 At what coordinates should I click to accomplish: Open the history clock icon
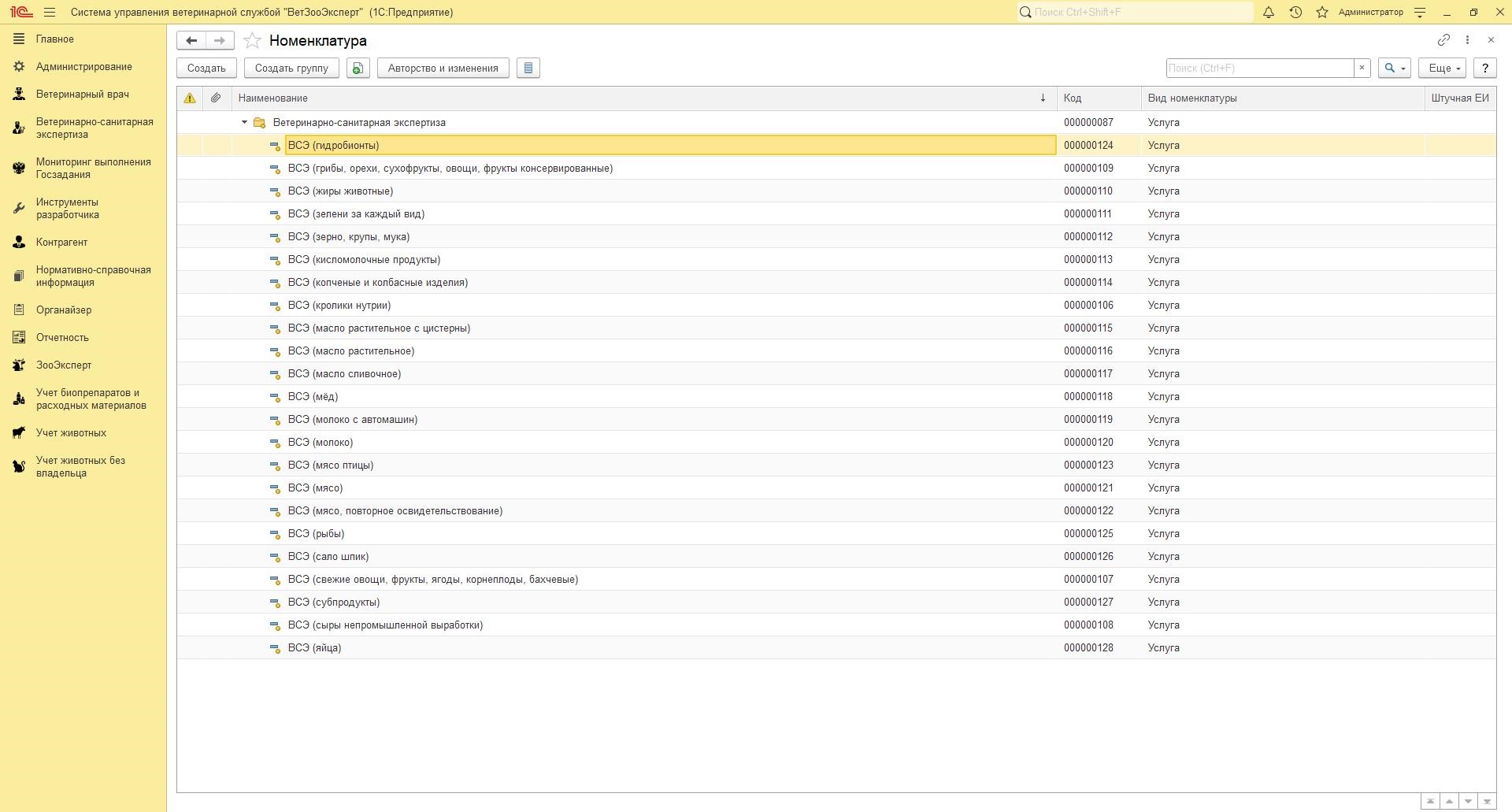coord(1295,13)
